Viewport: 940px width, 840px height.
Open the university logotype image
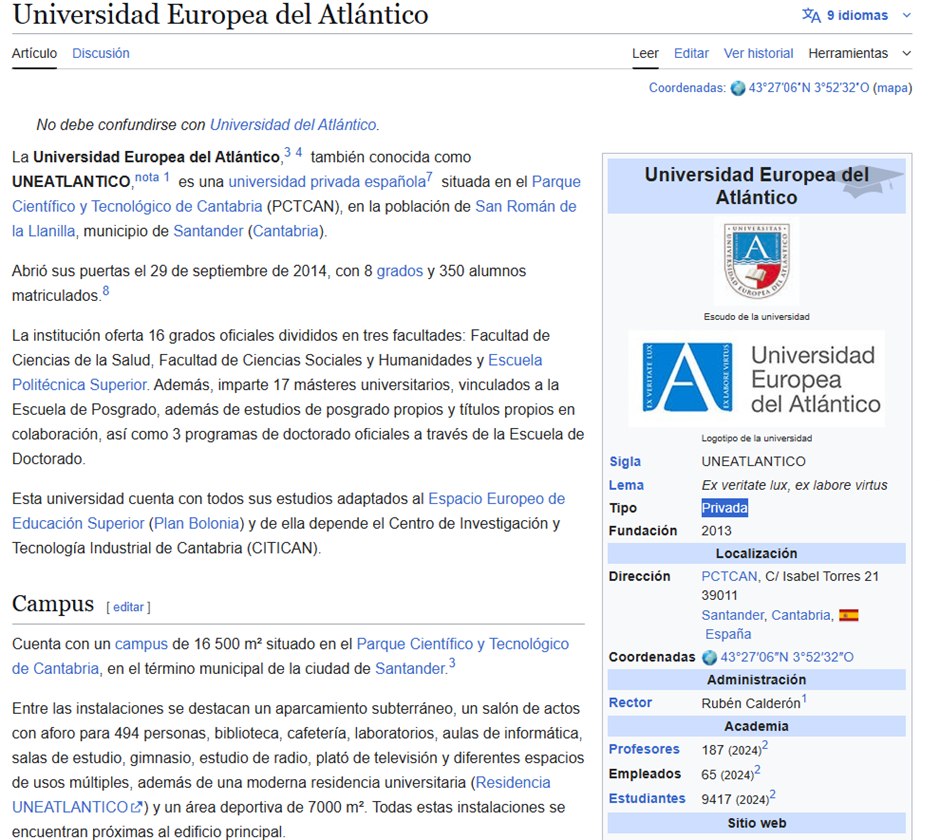coord(756,378)
